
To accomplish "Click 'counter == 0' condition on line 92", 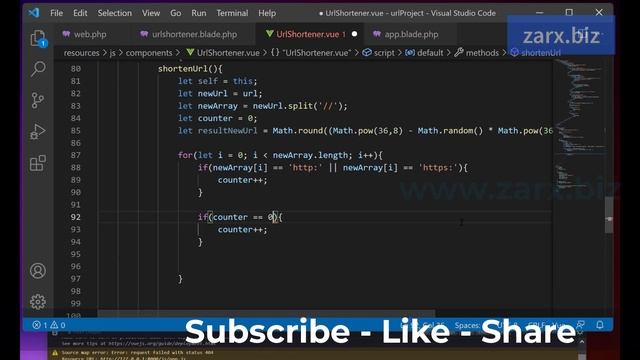I will click(242, 217).
